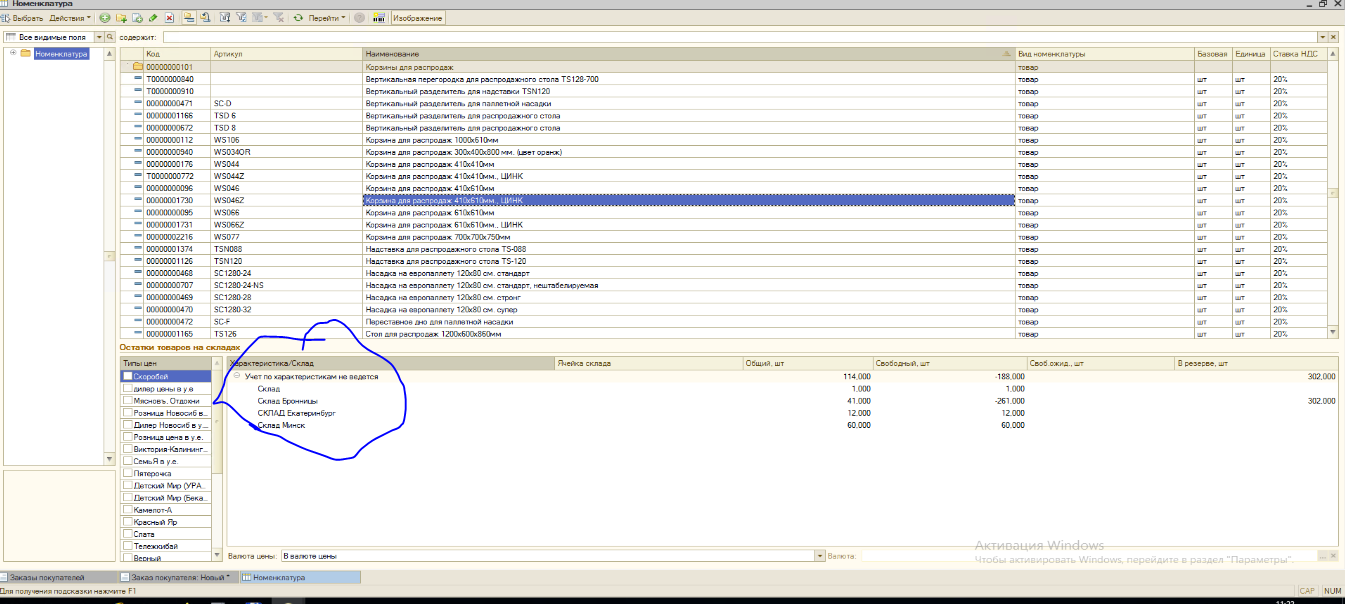Open the Все видимые поля dropdown

pyautogui.click(x=98, y=37)
